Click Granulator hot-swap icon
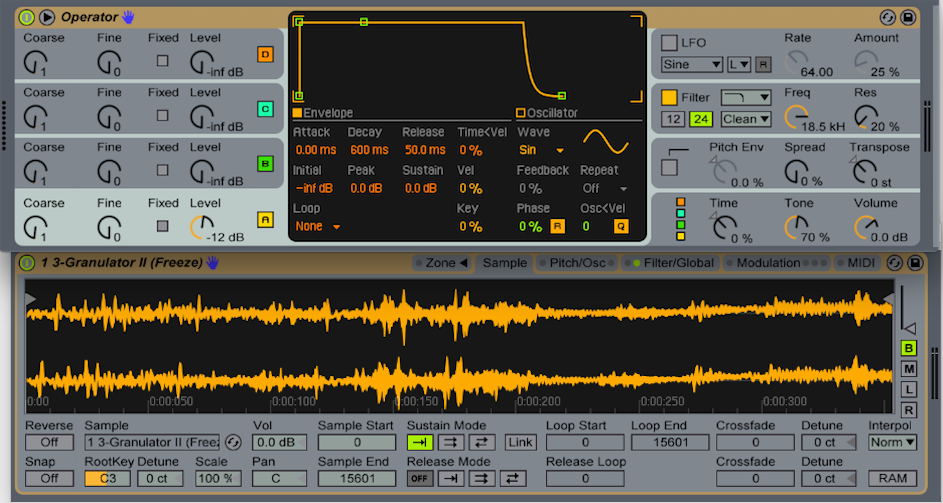 pos(894,263)
